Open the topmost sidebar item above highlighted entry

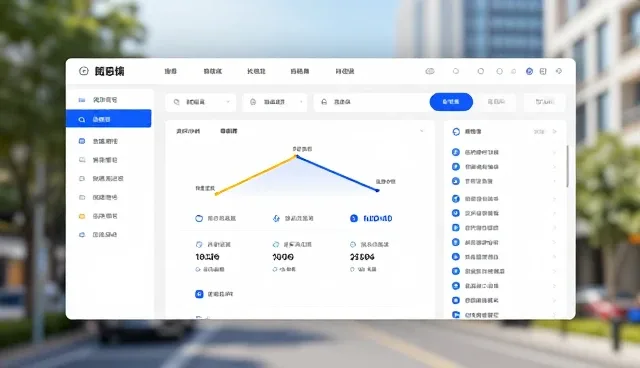point(98,100)
